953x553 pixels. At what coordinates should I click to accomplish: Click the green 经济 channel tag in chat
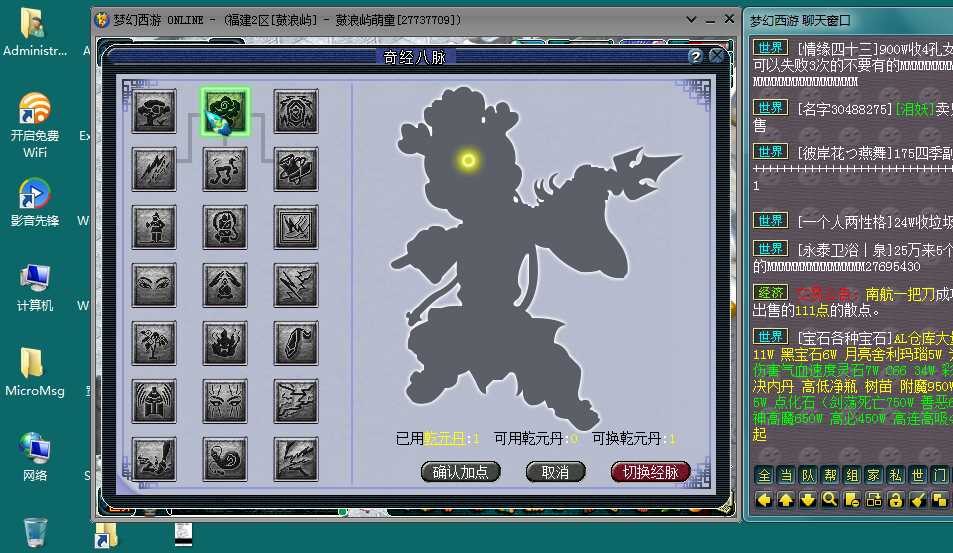pos(771,293)
